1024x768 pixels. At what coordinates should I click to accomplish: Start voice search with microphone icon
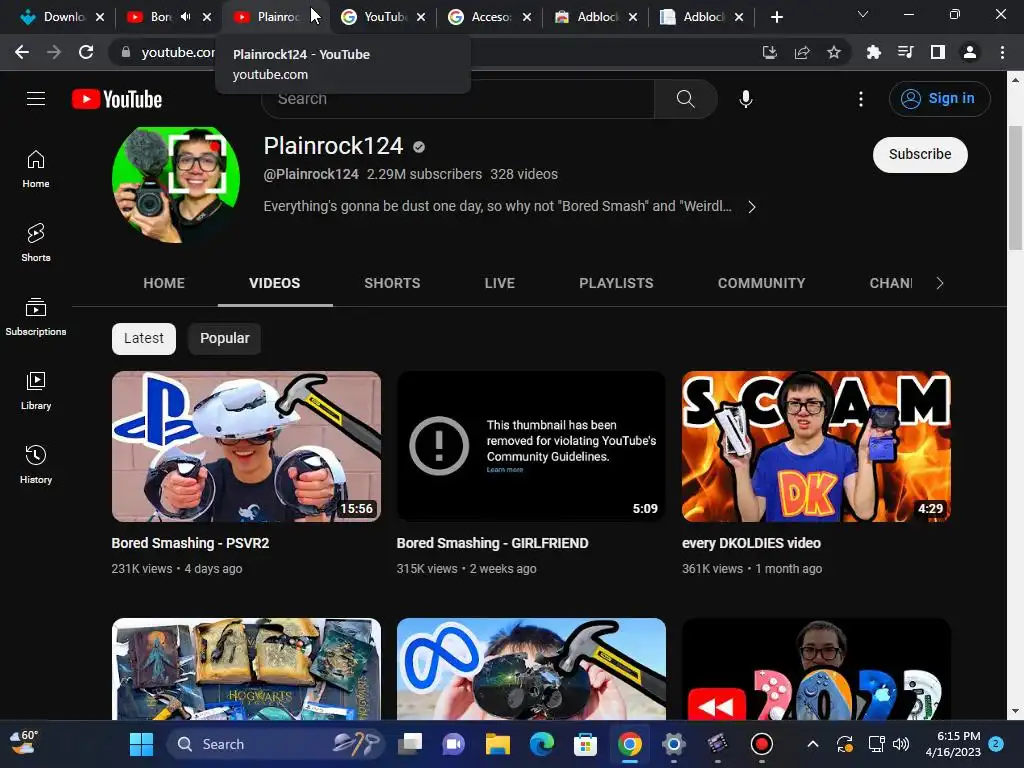pos(745,99)
